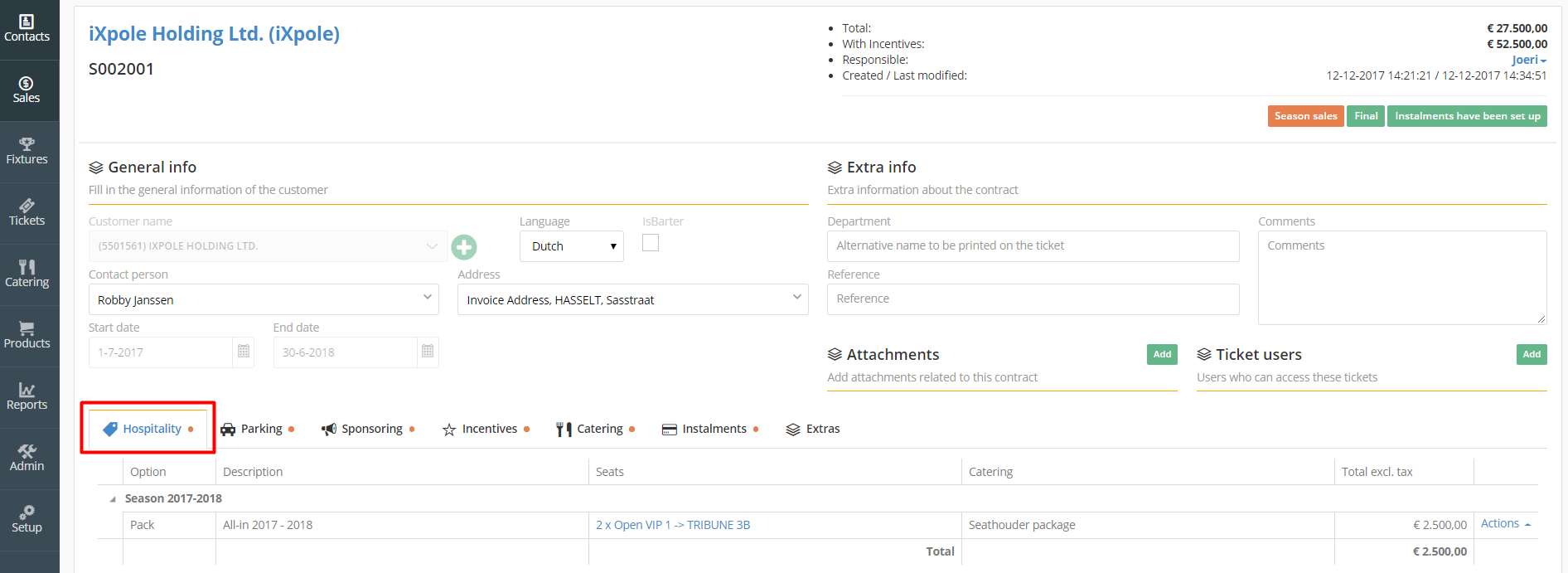Open the 2 x Open VIP 1 seats link
The width and height of the screenshot is (1568, 573).
[673, 525]
